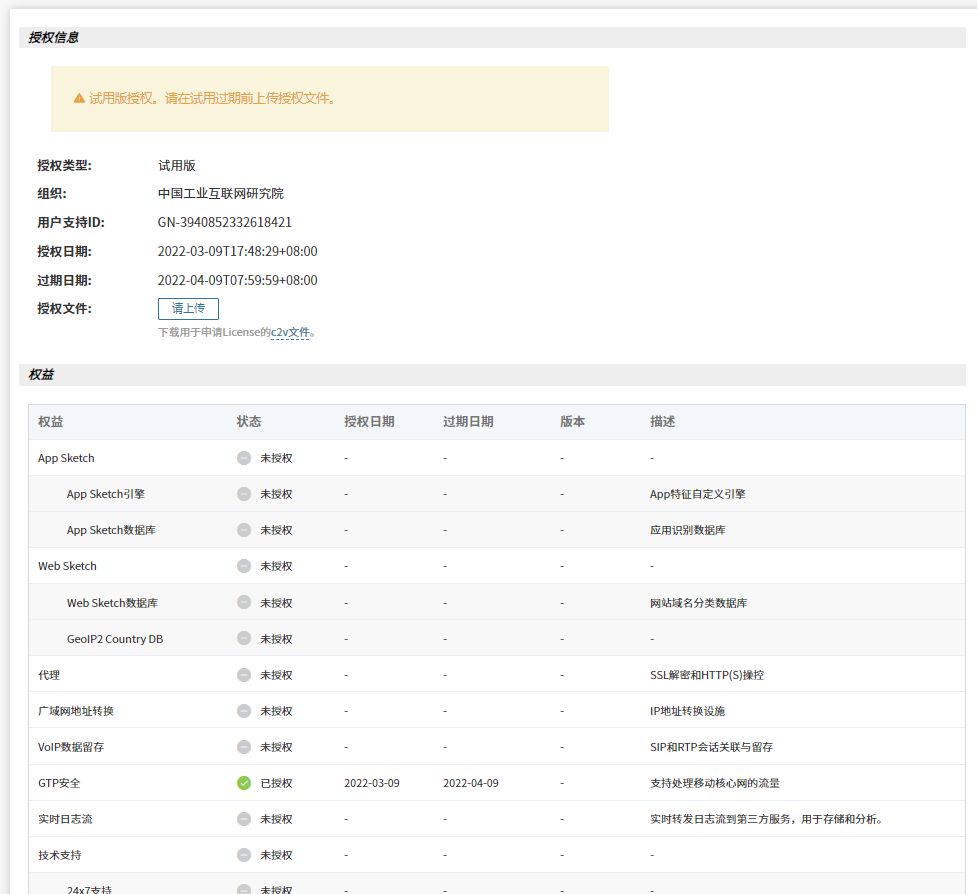Click the status icon for 实时日志流
The image size is (977, 894).
pyautogui.click(x=244, y=819)
